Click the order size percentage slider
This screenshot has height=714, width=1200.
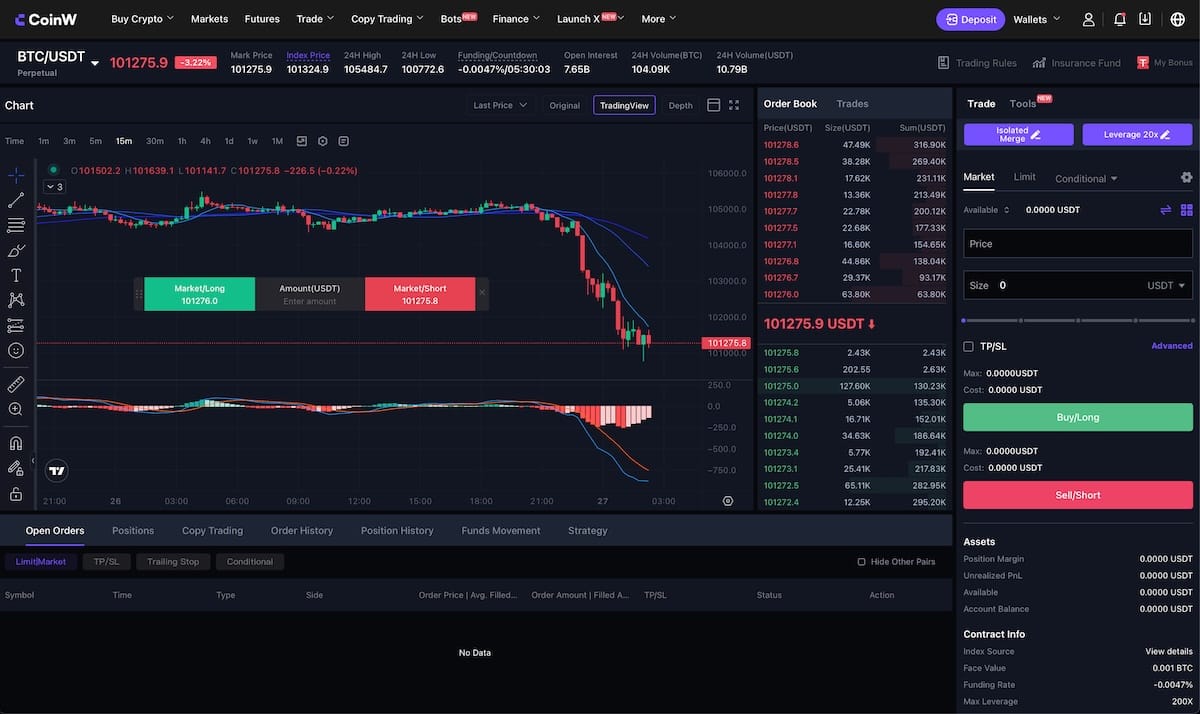(1077, 320)
